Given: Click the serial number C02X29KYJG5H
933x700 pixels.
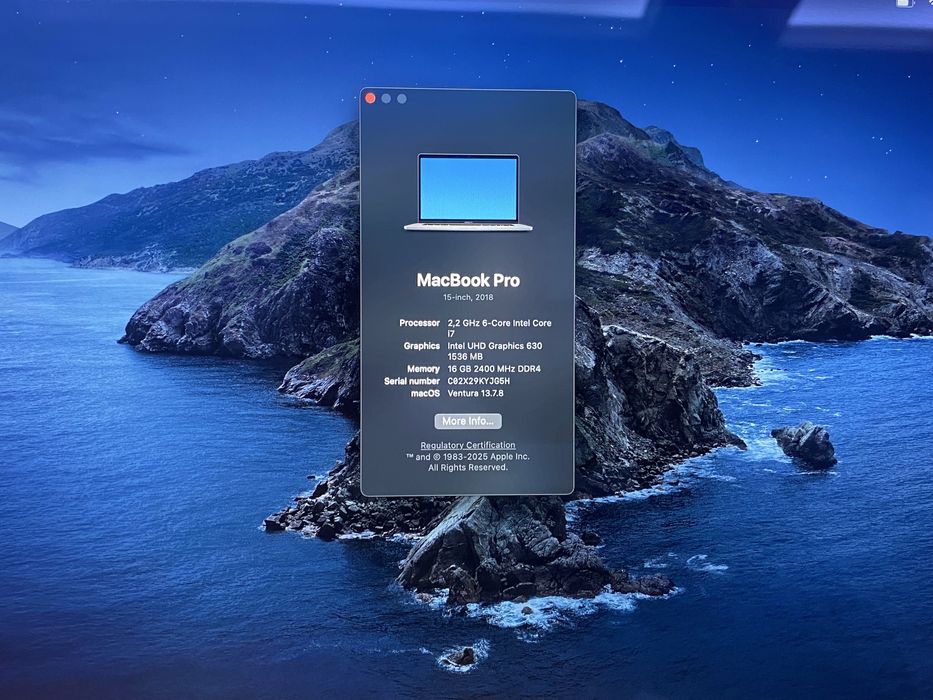Looking at the screenshot, I should pyautogui.click(x=478, y=381).
